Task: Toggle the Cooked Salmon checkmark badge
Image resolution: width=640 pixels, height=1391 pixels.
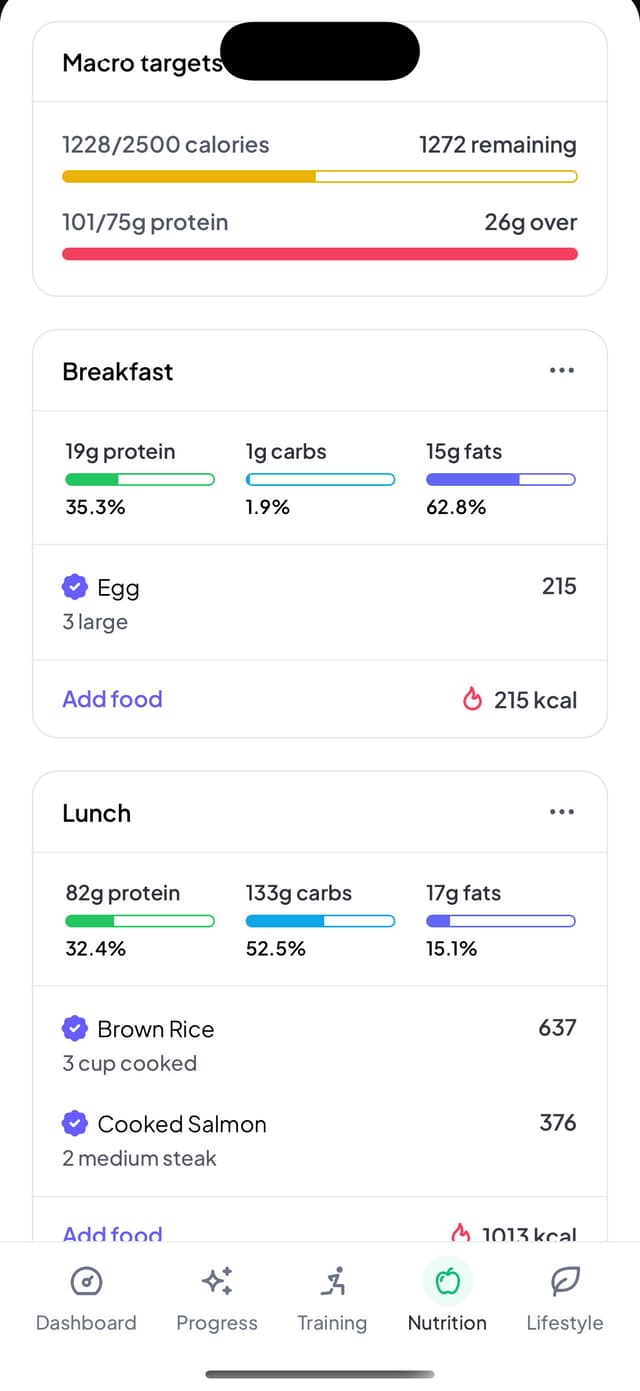Action: point(74,1123)
